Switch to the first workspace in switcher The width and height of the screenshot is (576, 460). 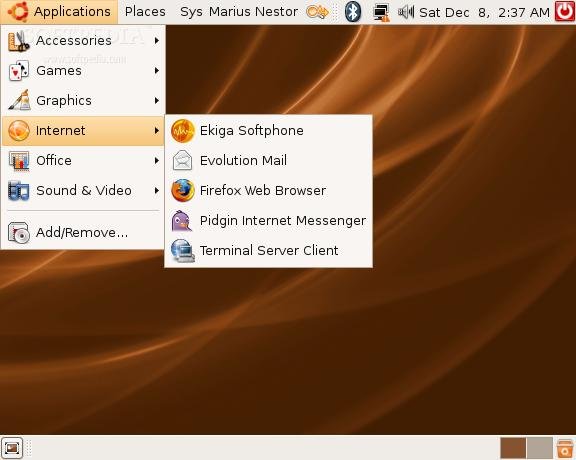coord(513,448)
